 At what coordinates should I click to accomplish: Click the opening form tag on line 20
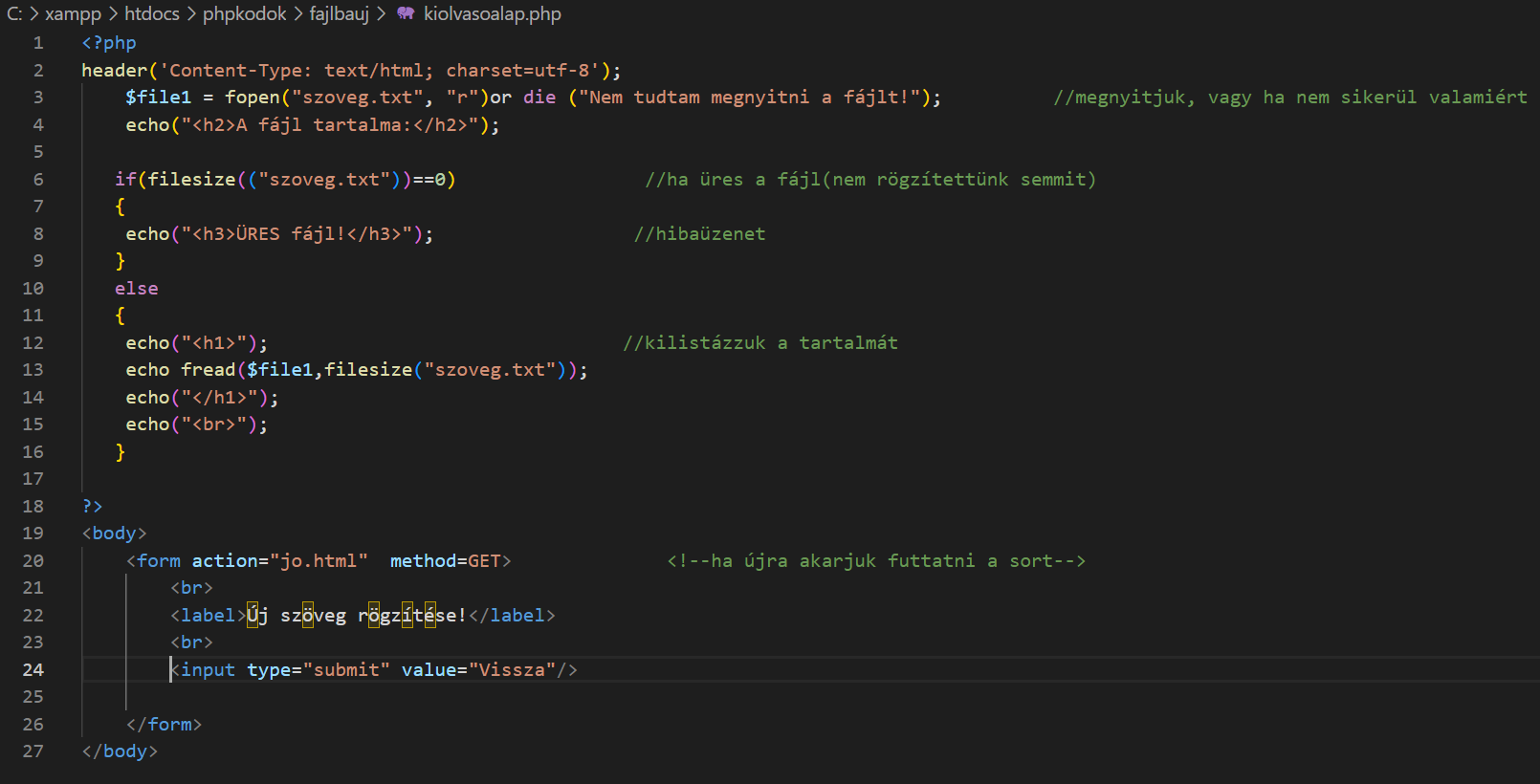[x=158, y=561]
